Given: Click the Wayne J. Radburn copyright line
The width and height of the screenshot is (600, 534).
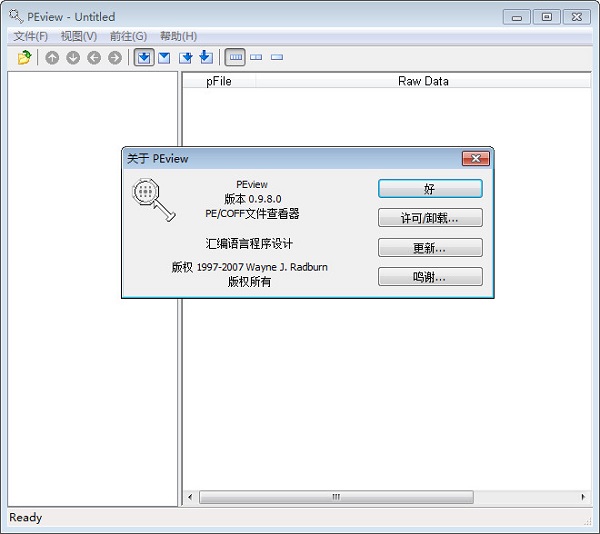Looking at the screenshot, I should [249, 267].
